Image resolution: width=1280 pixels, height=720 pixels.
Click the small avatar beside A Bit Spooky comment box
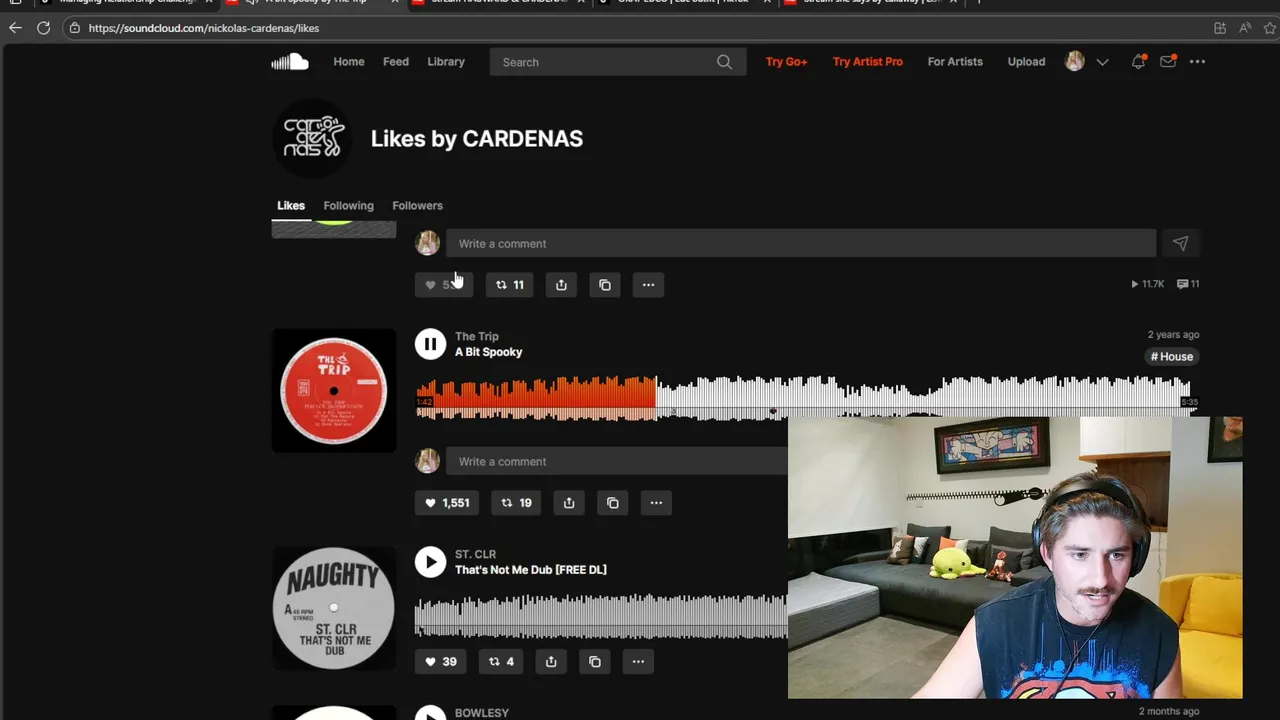[428, 461]
